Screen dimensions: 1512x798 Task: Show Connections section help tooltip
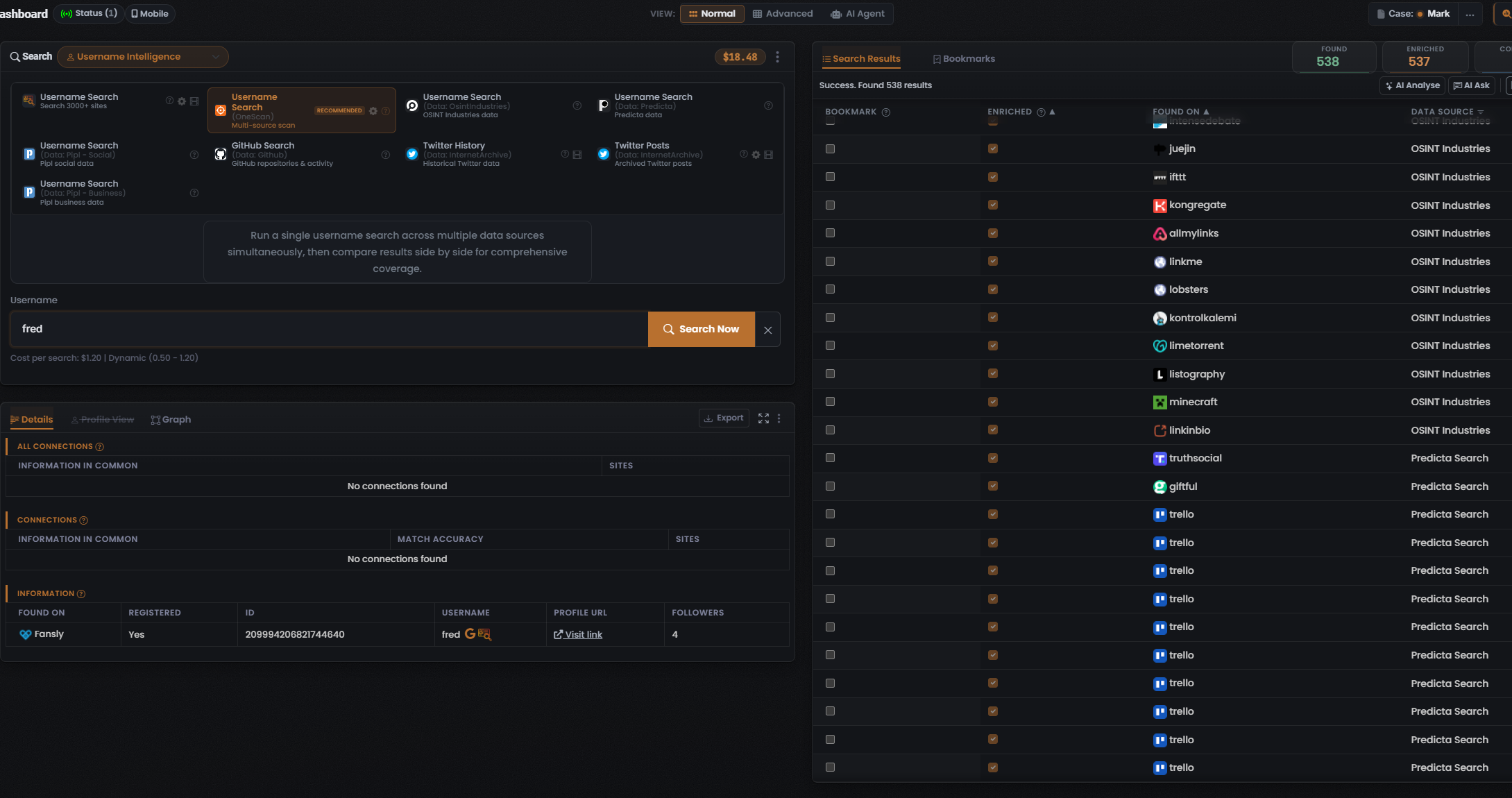(83, 520)
